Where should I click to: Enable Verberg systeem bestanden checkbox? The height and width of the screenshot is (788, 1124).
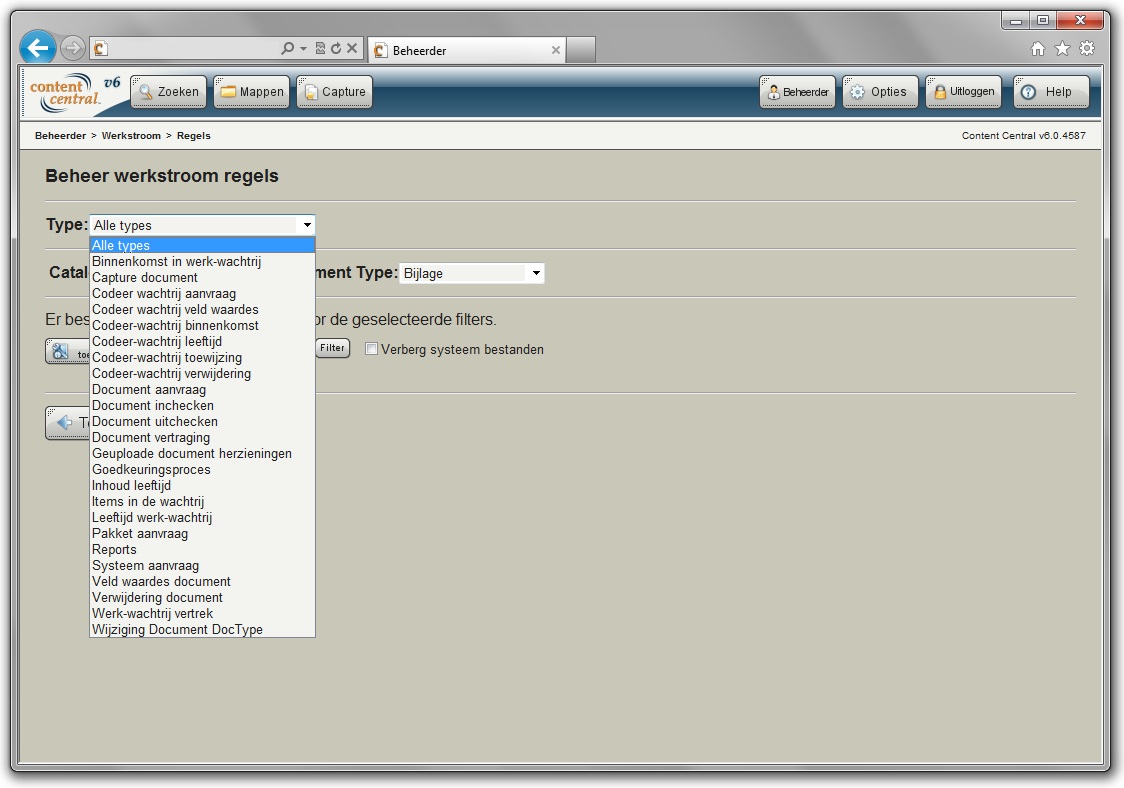point(372,349)
